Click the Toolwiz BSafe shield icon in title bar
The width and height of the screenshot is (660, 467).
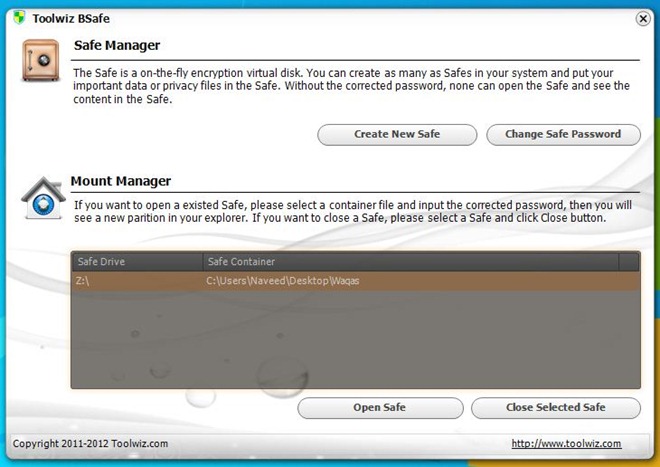point(19,18)
